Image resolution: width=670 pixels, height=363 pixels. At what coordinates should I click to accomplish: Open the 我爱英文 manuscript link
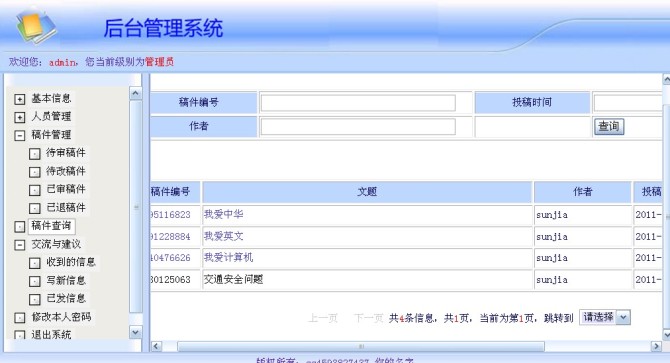tap(223, 236)
